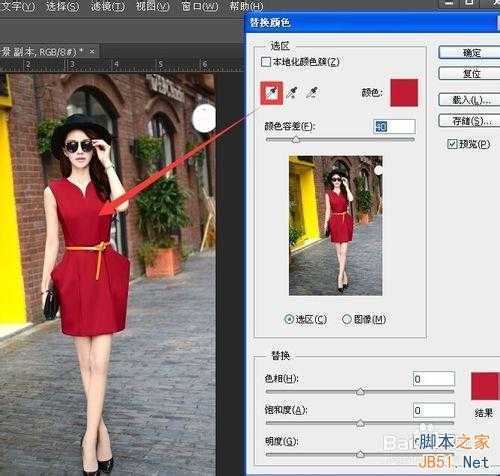Click the 结果 result color swatch
500x476 pixels.
click(485, 386)
